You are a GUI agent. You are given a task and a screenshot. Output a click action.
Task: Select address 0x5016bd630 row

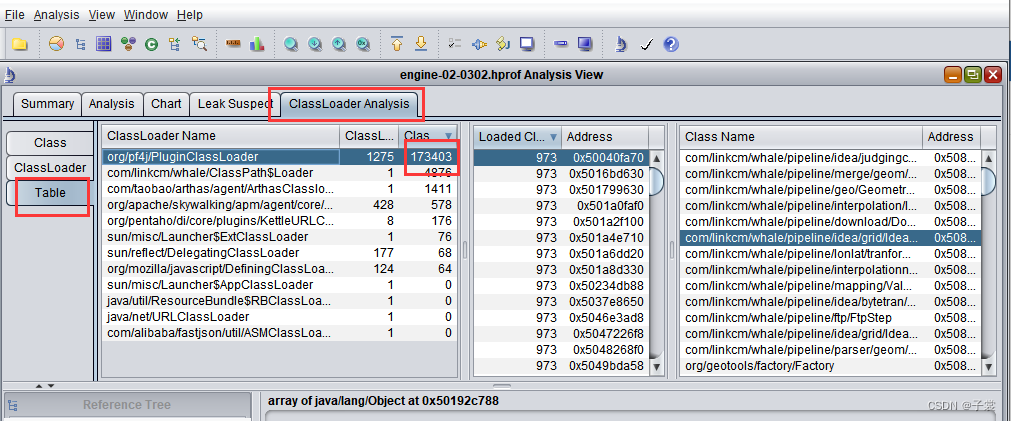[x=562, y=173]
